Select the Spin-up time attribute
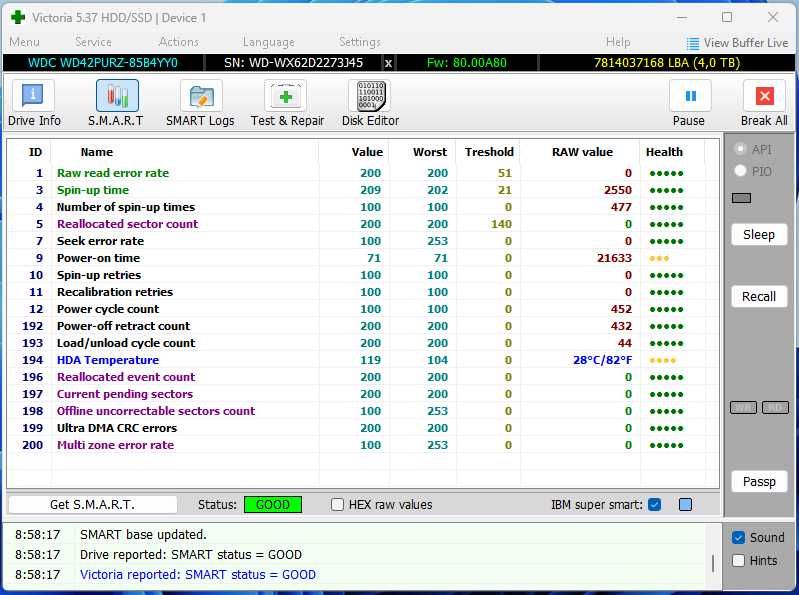The height and width of the screenshot is (595, 799). pyautogui.click(x=362, y=190)
